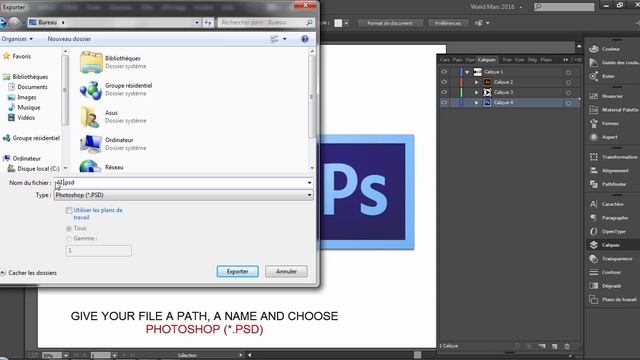Open the address bar path dropdown

tap(197, 22)
